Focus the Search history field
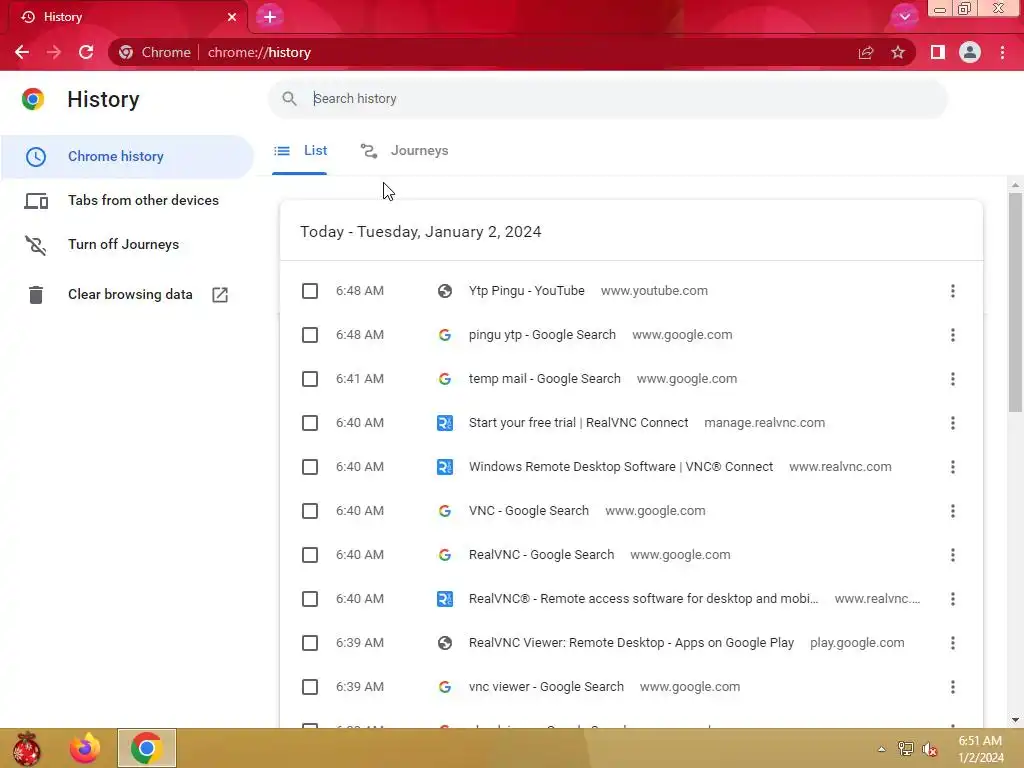 (x=607, y=99)
